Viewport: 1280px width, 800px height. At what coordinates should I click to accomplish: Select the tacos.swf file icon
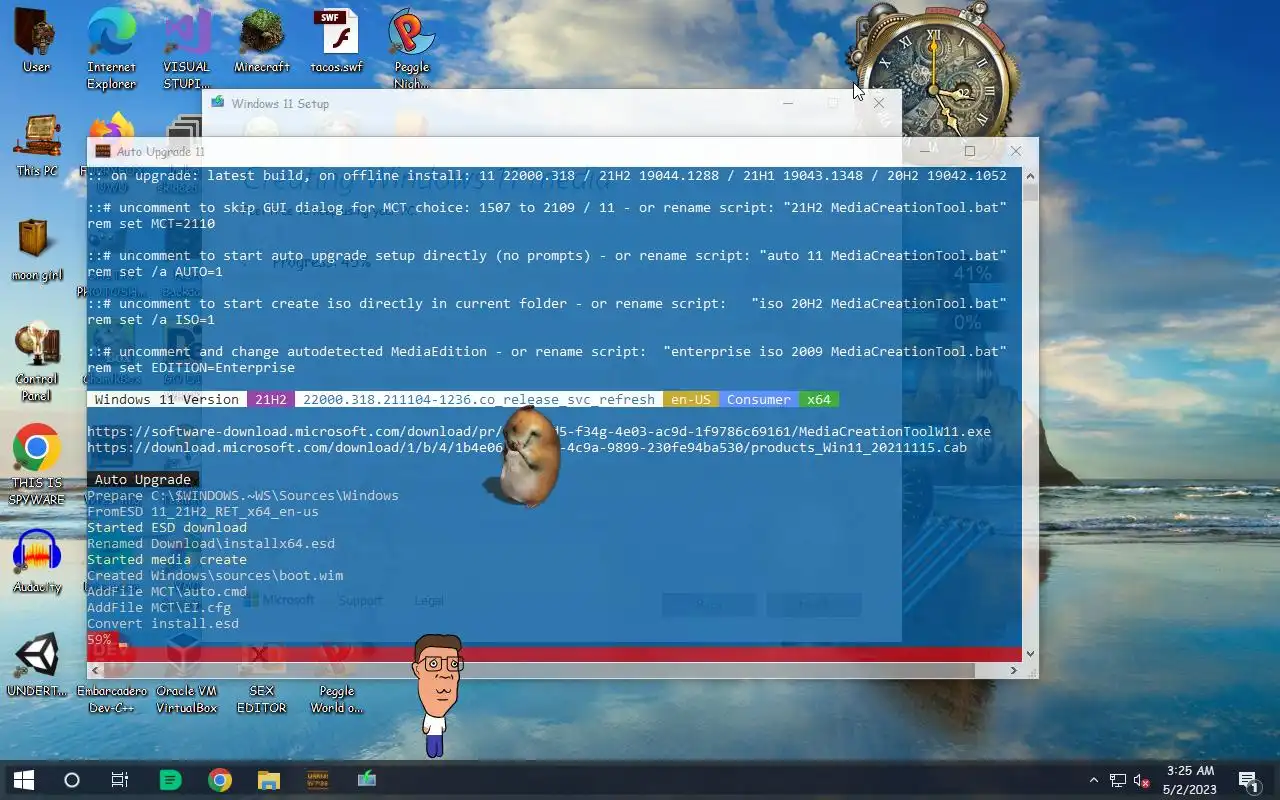click(x=337, y=40)
